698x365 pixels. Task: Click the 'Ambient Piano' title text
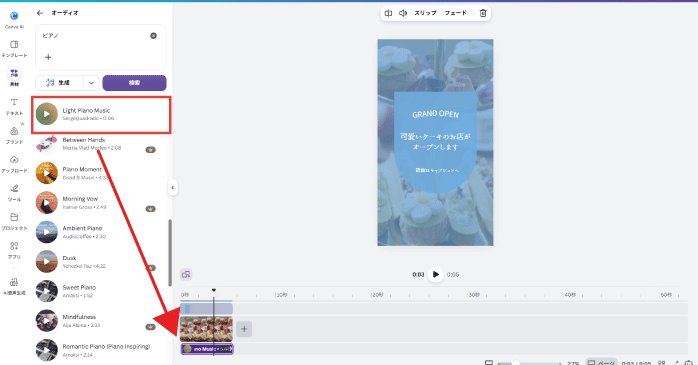tap(82, 228)
